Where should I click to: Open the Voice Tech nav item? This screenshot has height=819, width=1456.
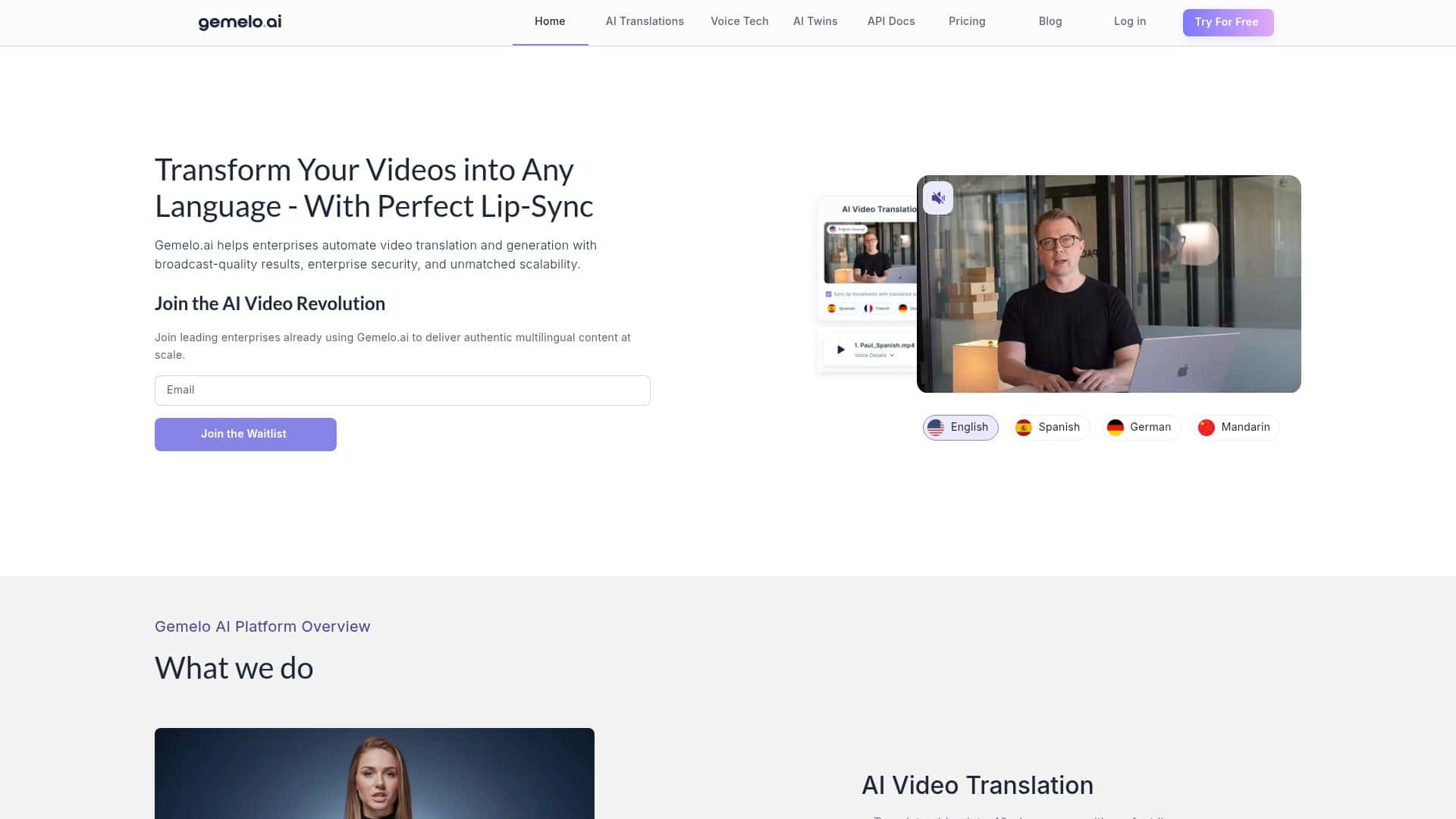click(739, 22)
